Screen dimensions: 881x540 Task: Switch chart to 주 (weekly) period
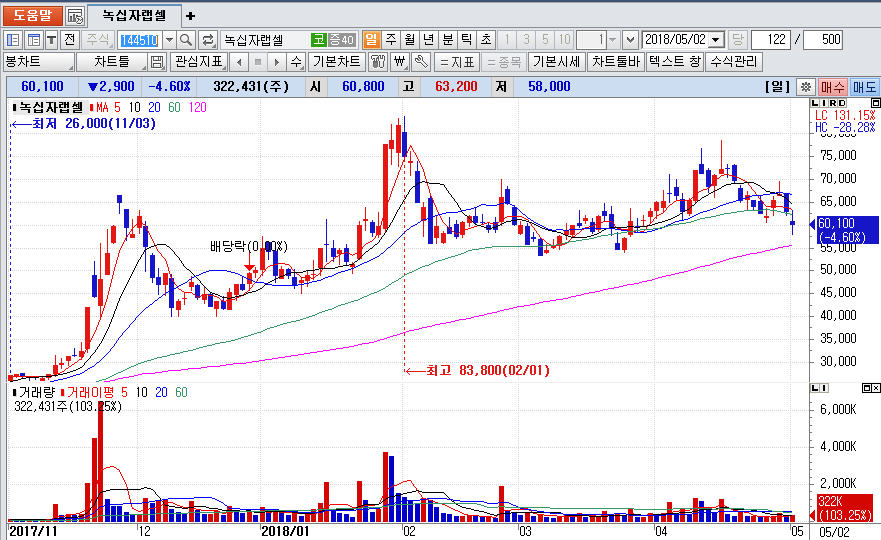tap(390, 40)
